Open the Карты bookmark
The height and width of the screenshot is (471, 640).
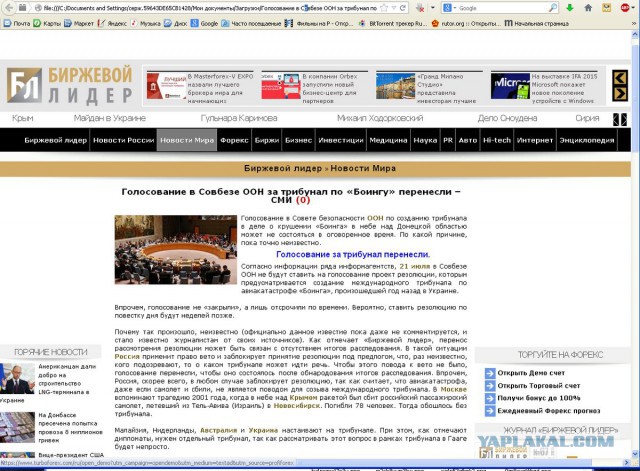[x=47, y=24]
